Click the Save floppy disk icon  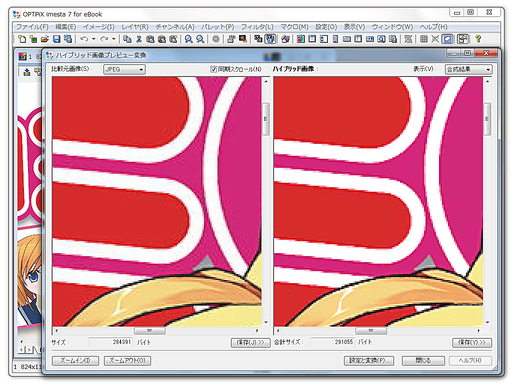click(57, 39)
